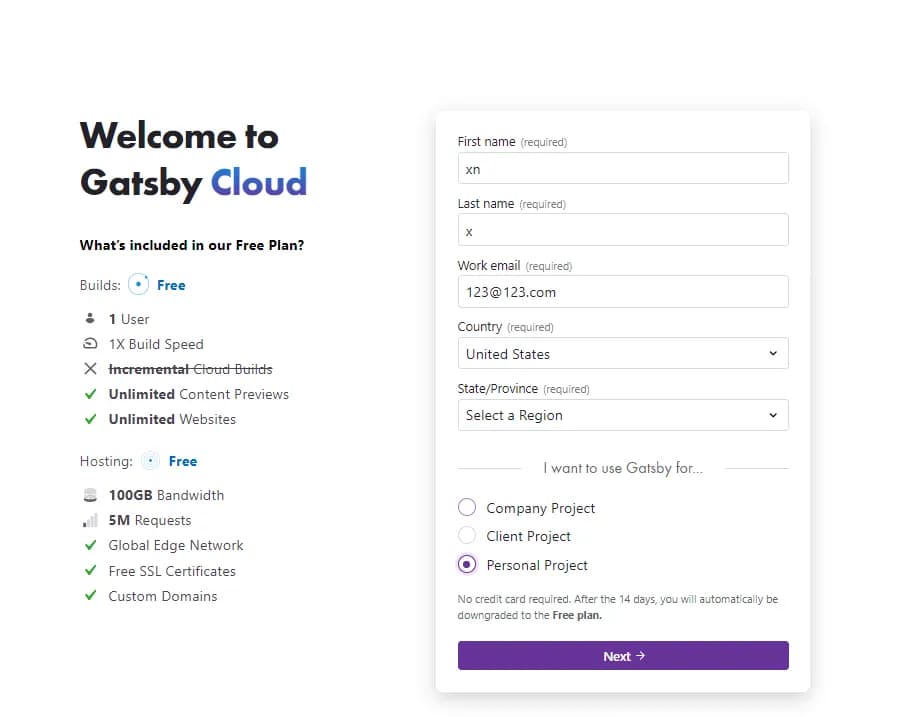Click the Work email field with 123@123.com
The height and width of the screenshot is (717, 910).
point(623,291)
